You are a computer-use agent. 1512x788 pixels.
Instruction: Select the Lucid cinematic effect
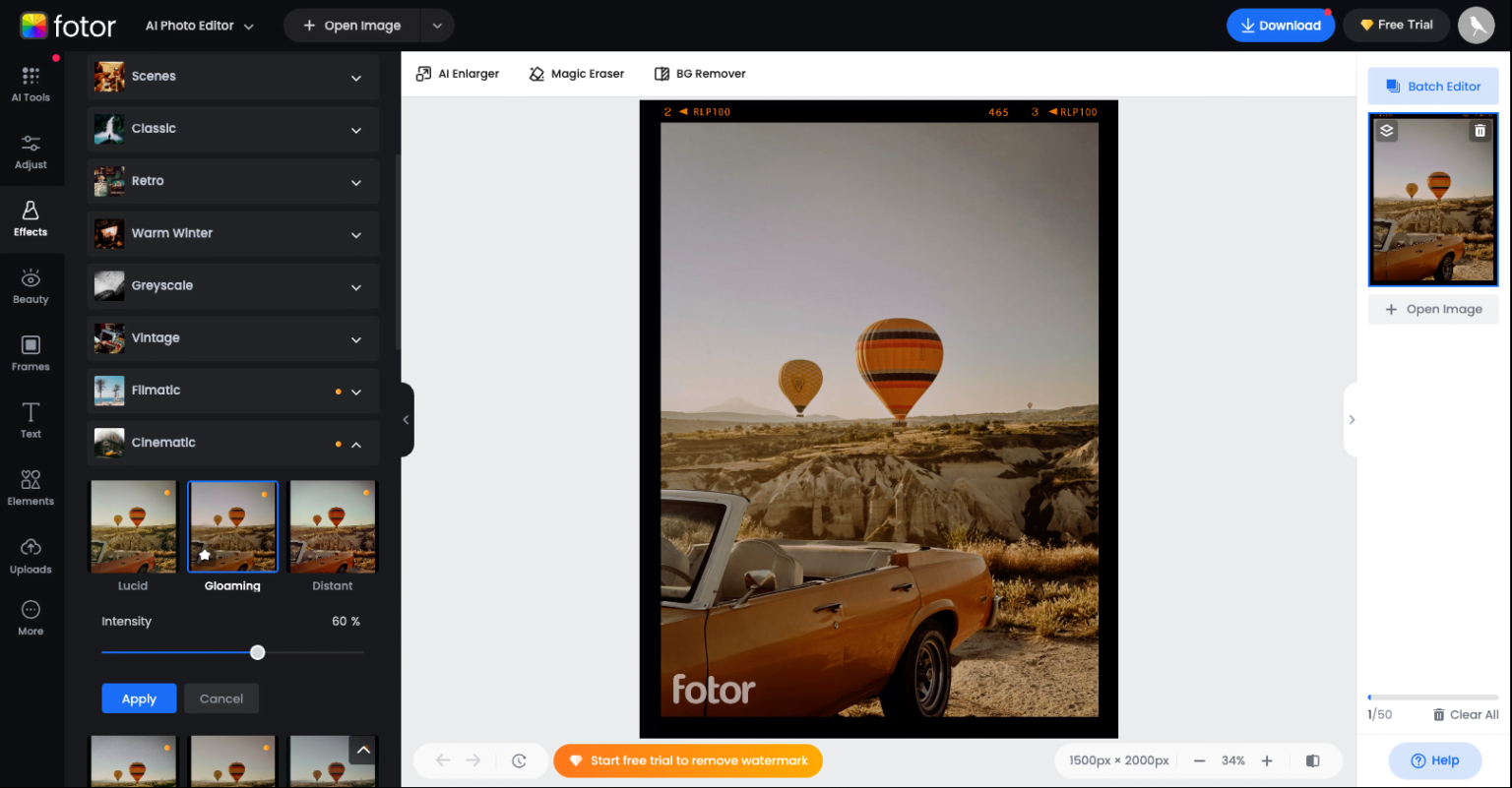pyautogui.click(x=133, y=525)
